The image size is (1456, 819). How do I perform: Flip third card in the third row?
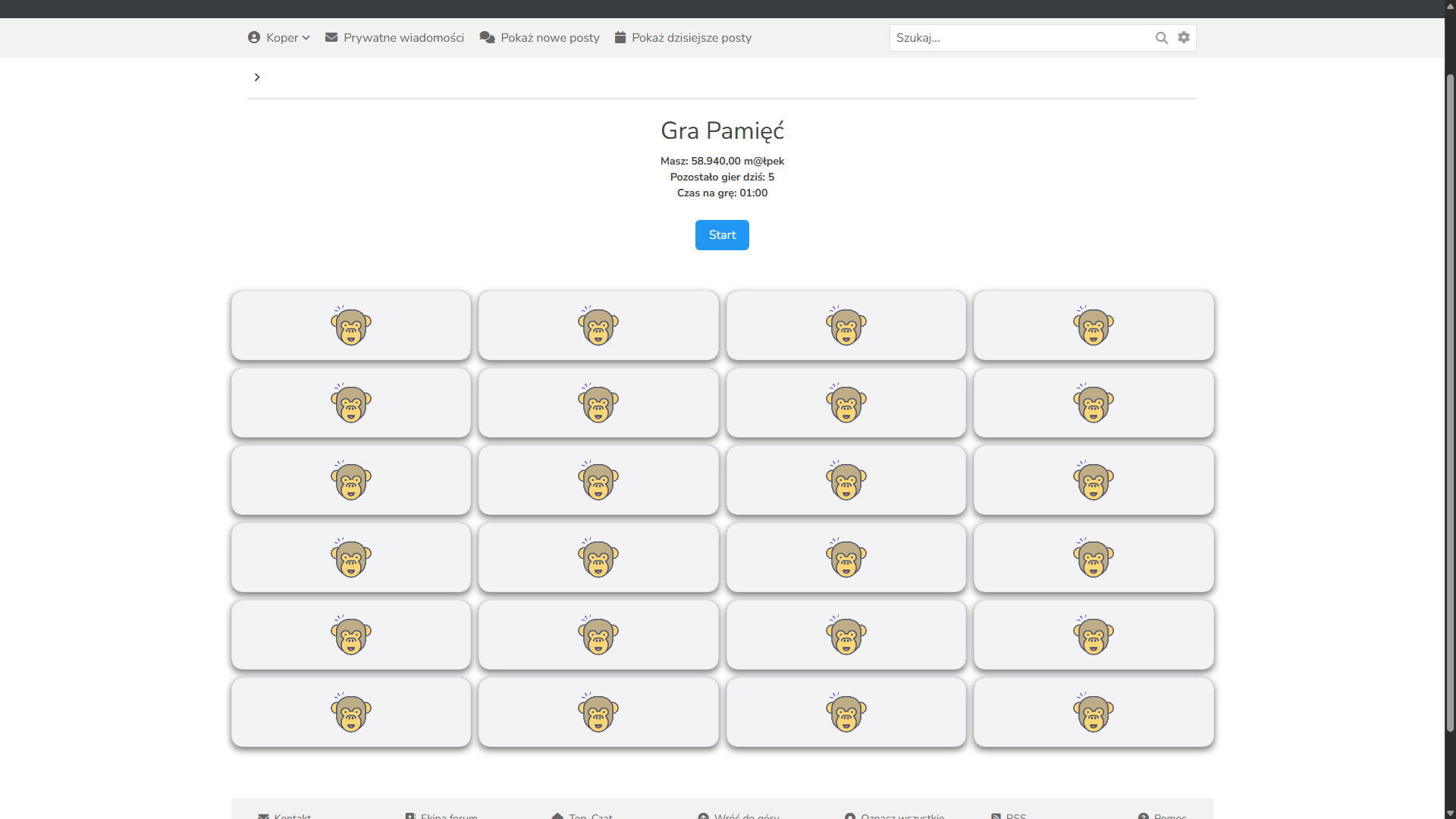point(846,480)
